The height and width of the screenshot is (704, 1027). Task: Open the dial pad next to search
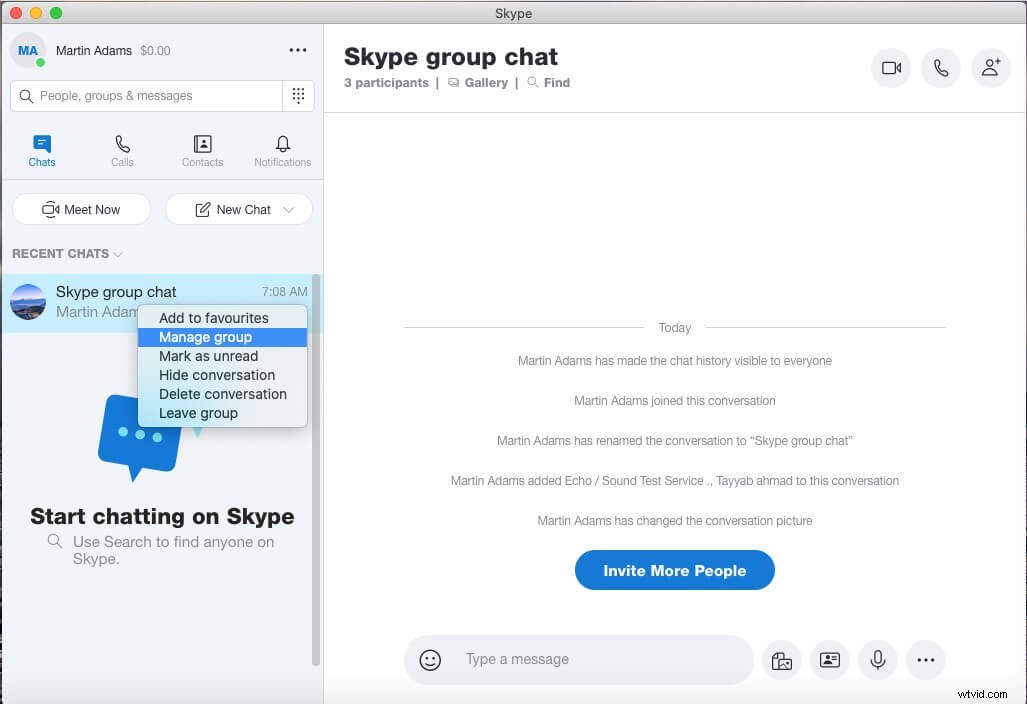(x=297, y=95)
